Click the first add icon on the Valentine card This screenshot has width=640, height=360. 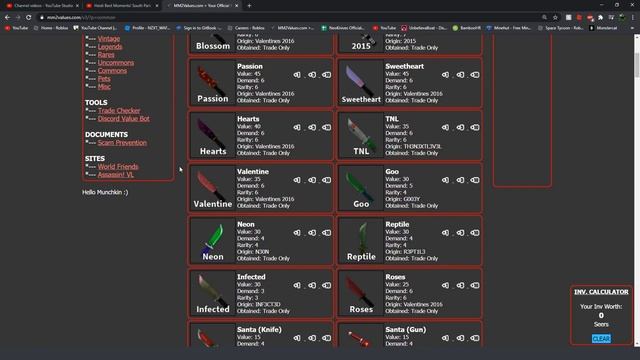click(297, 180)
